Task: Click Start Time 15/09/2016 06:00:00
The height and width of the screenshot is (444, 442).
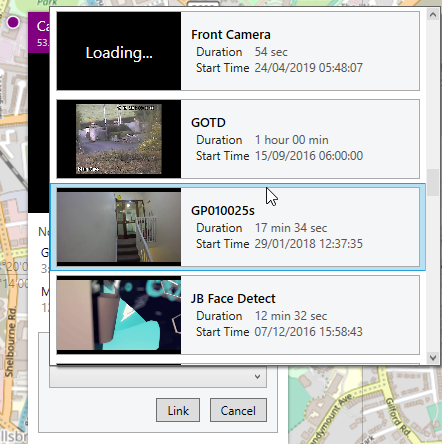Action: 279,156
